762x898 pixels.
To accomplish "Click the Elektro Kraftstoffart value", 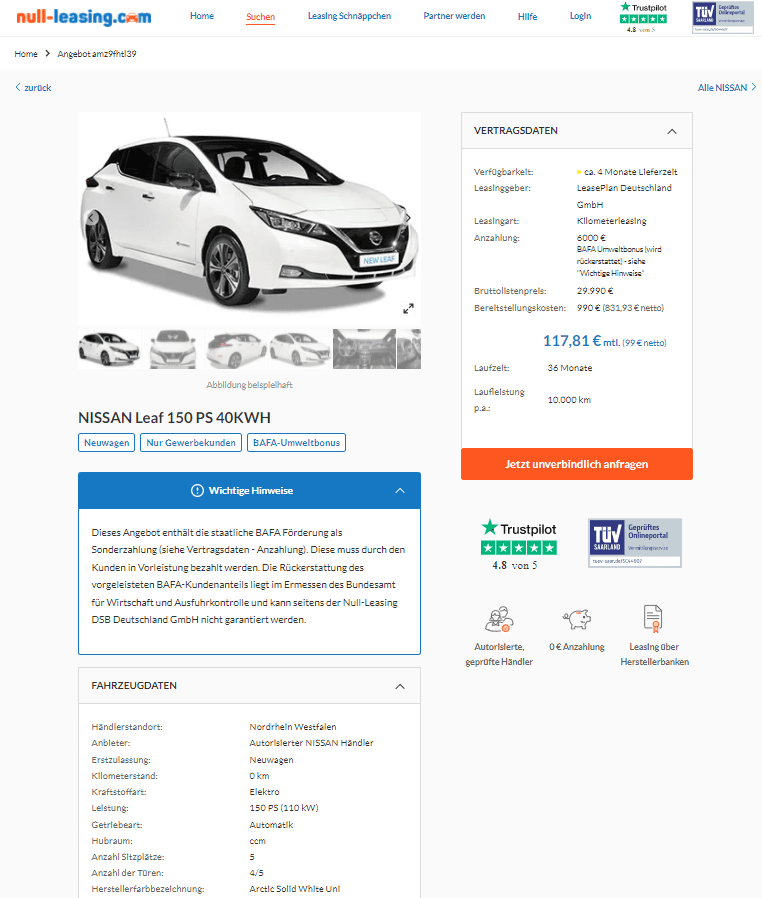I will [x=264, y=792].
